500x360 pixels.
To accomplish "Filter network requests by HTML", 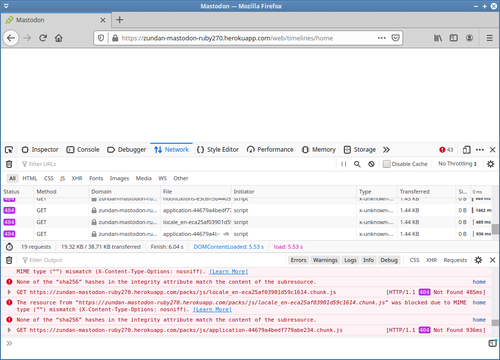I will click(x=30, y=178).
